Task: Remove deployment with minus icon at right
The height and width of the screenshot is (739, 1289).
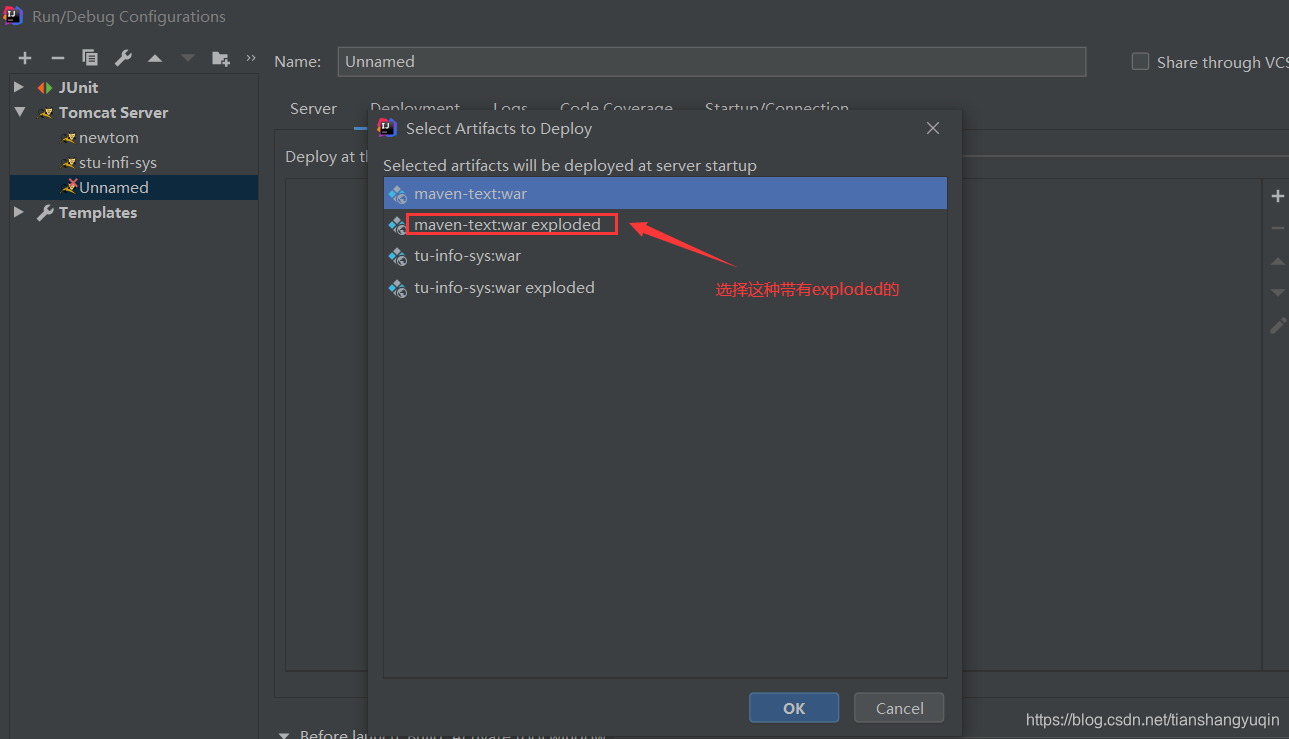Action: pyautogui.click(x=1278, y=228)
